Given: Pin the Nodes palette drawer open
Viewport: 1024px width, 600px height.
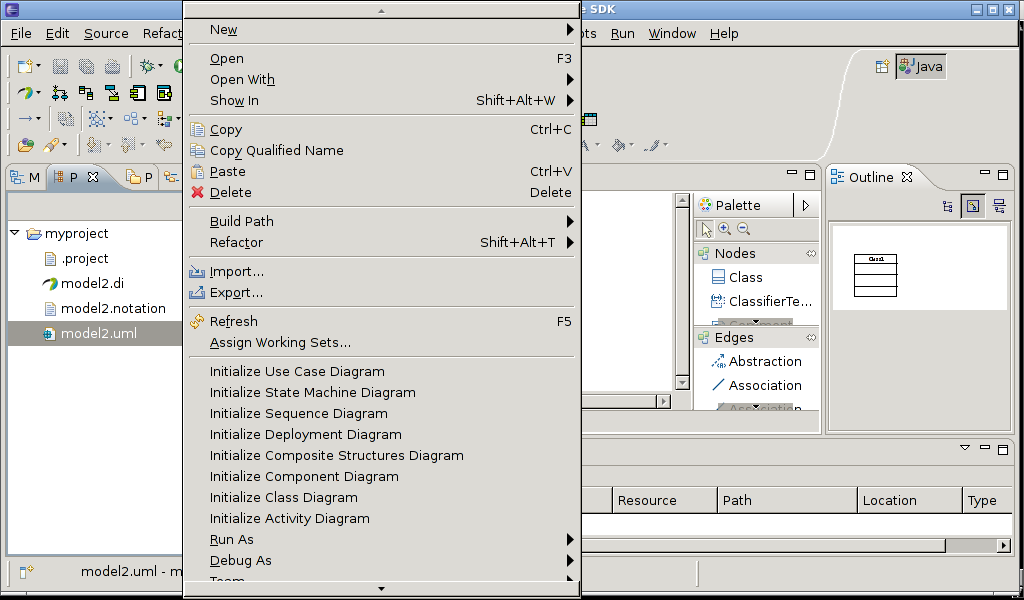Looking at the screenshot, I should click(x=811, y=254).
